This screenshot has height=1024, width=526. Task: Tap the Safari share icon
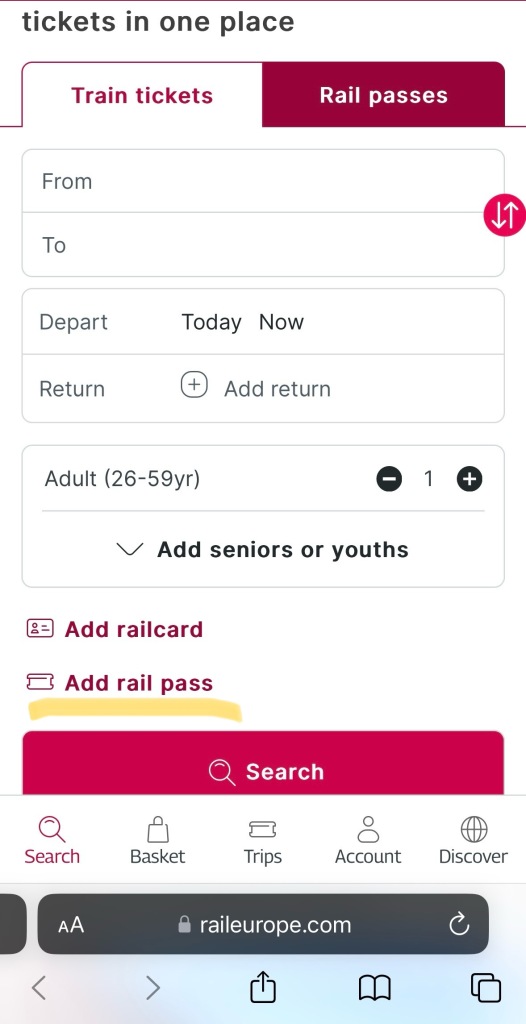263,987
